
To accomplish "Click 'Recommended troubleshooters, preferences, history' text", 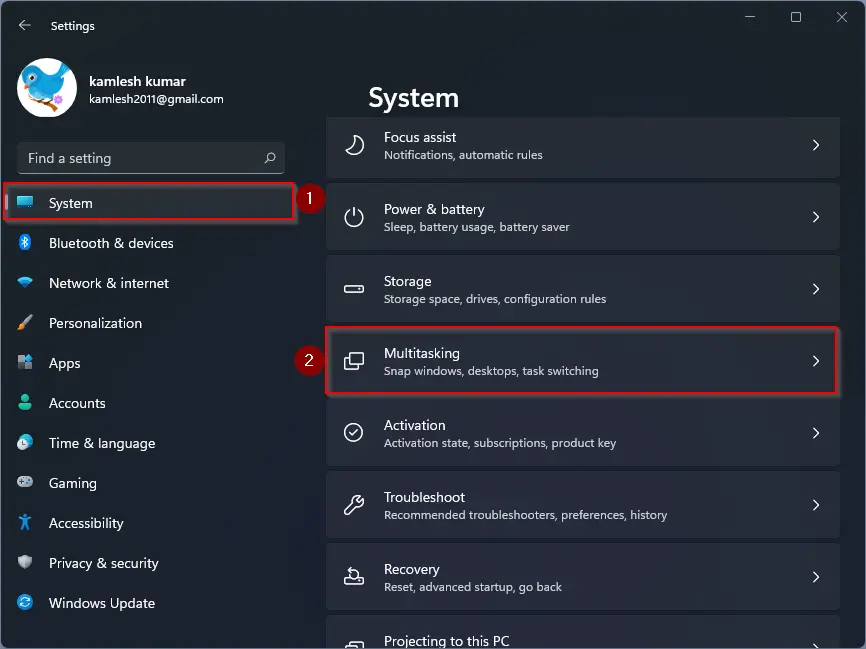I will point(525,515).
